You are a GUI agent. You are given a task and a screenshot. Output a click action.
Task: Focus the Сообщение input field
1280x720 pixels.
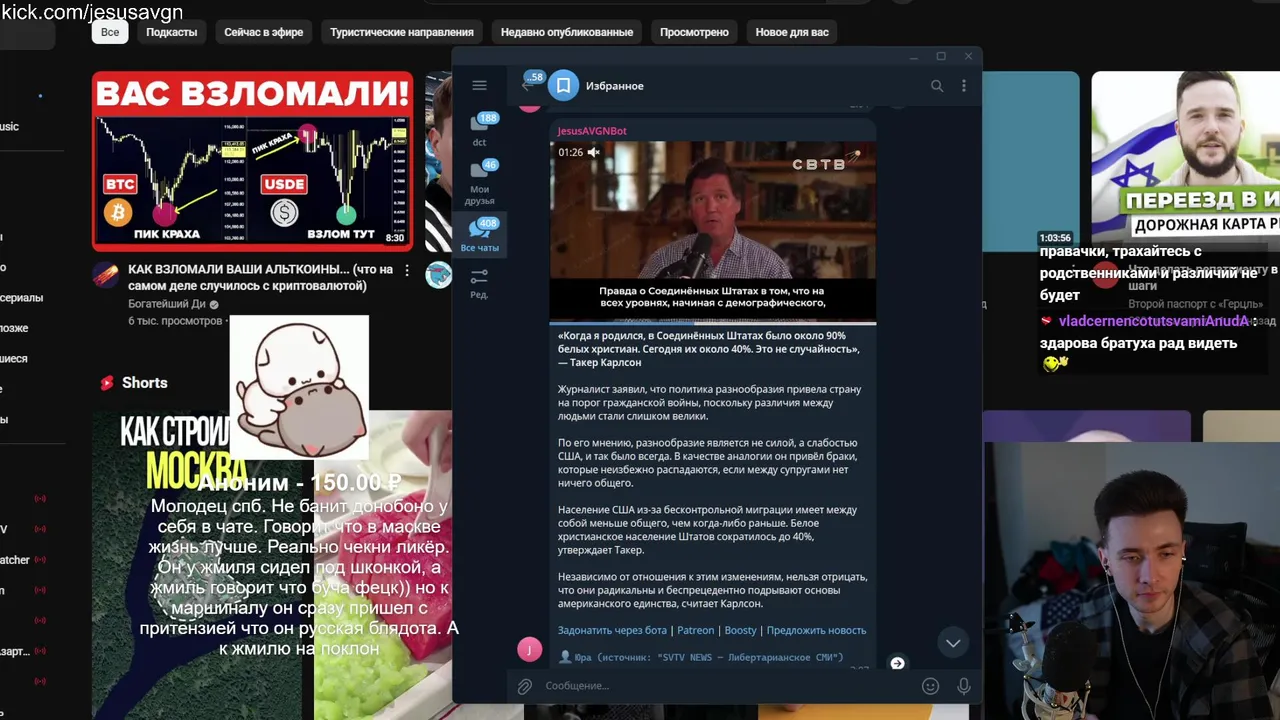point(728,686)
